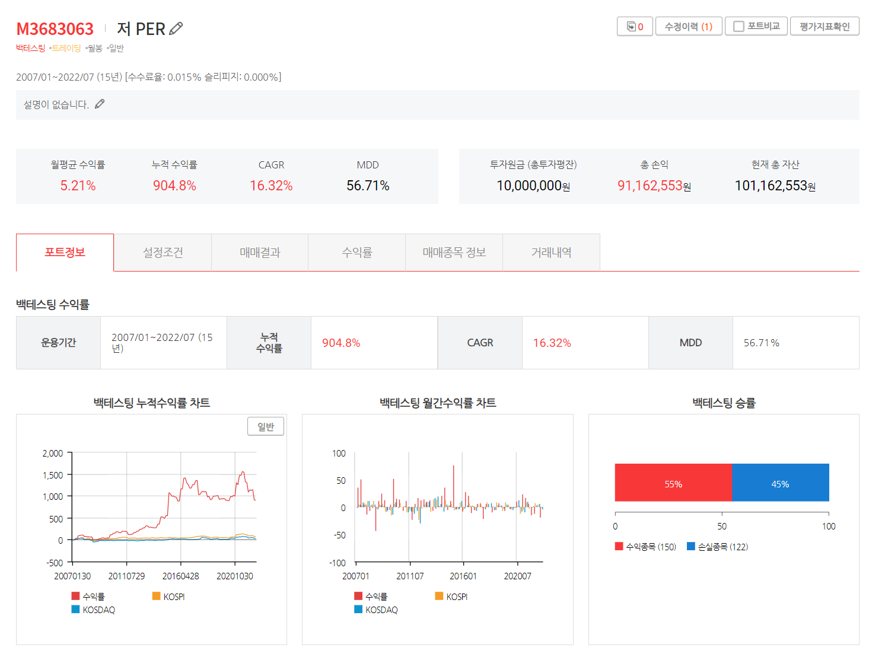Click the portfolio ID M3683063

pyautogui.click(x=55, y=29)
